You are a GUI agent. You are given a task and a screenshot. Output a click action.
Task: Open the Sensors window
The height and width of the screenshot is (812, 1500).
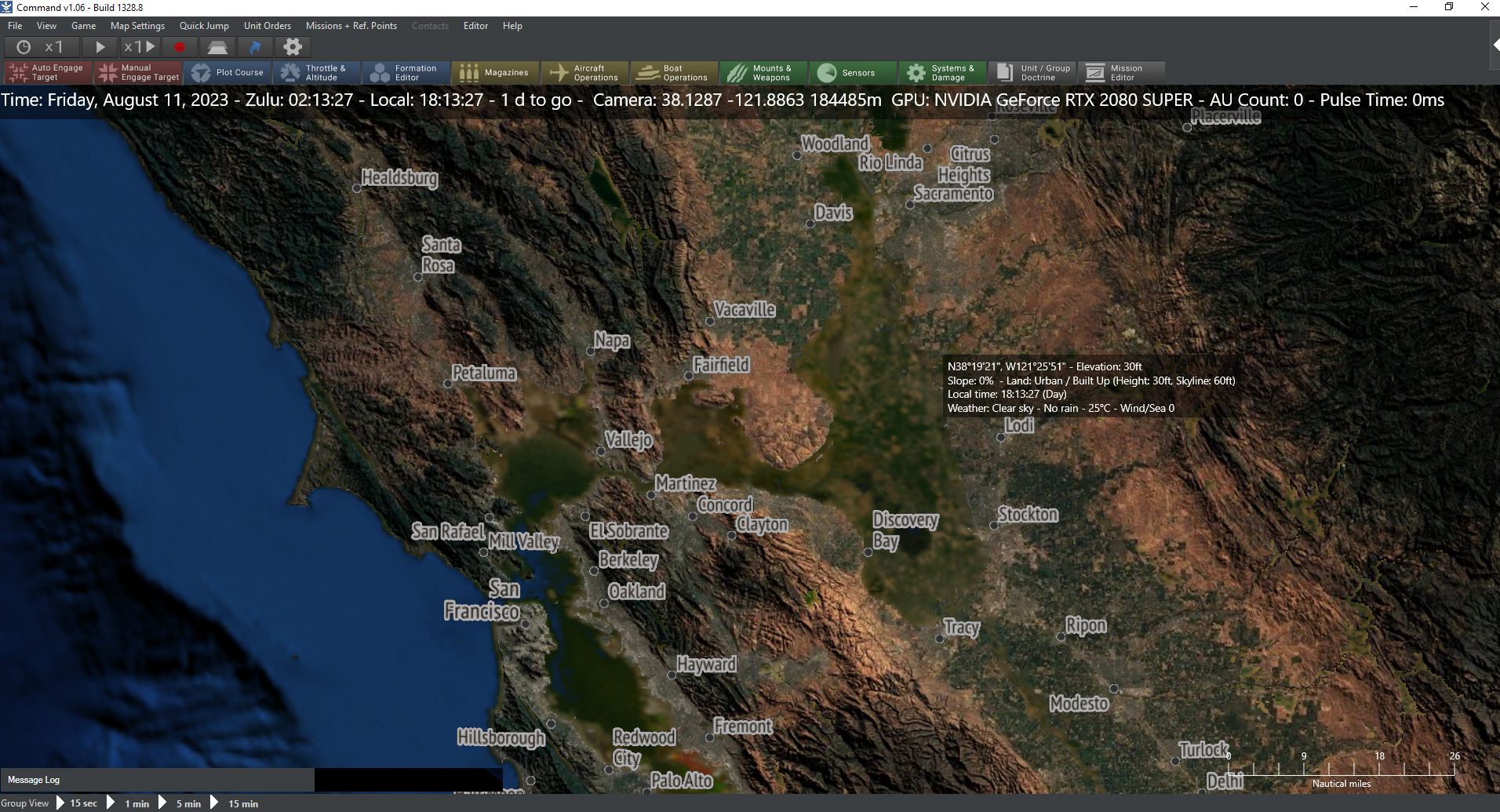point(854,73)
